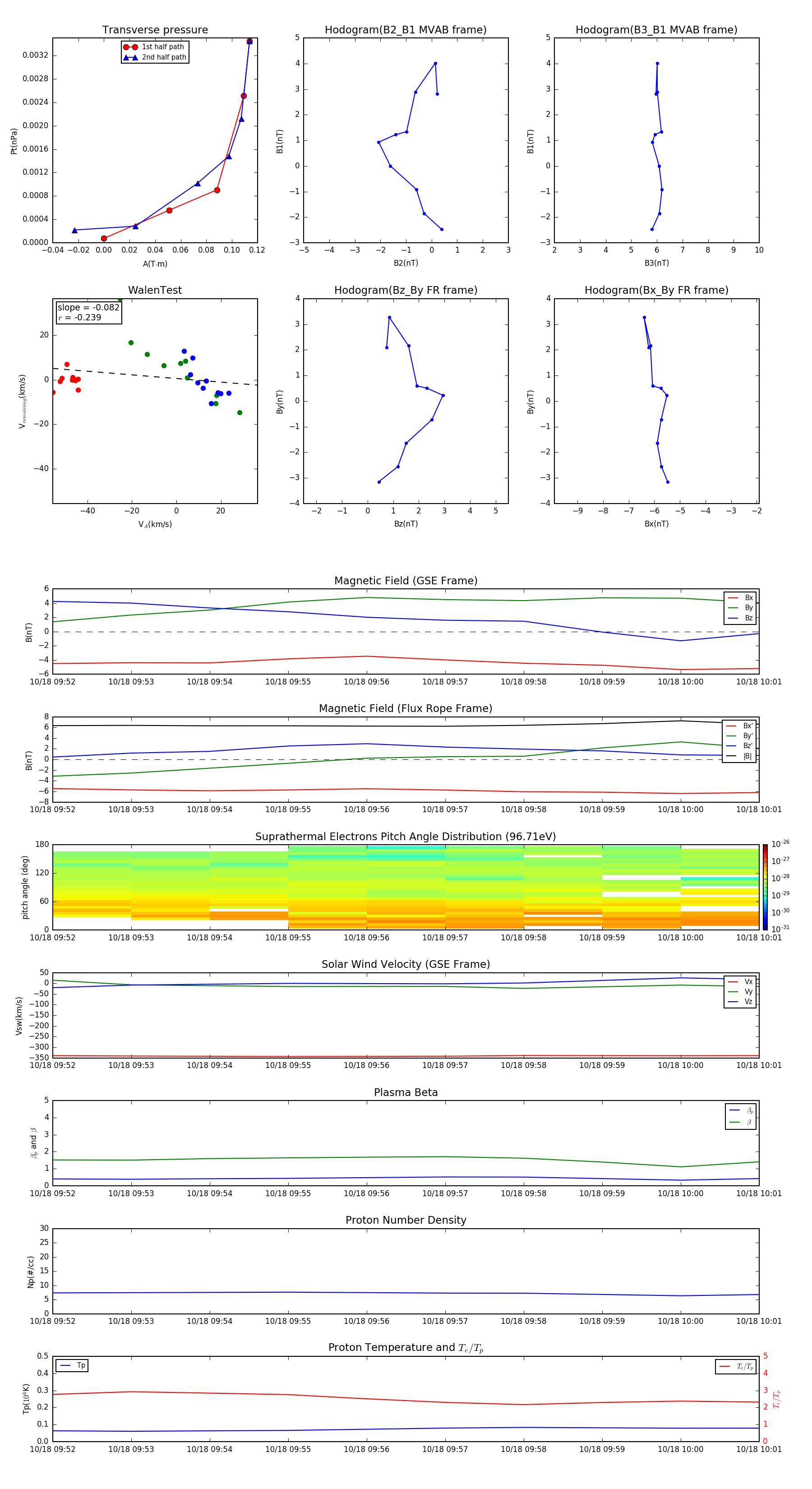812x1489 pixels.
Task: Select the 'Bx(nT)' x-axis label
Action: (656, 524)
